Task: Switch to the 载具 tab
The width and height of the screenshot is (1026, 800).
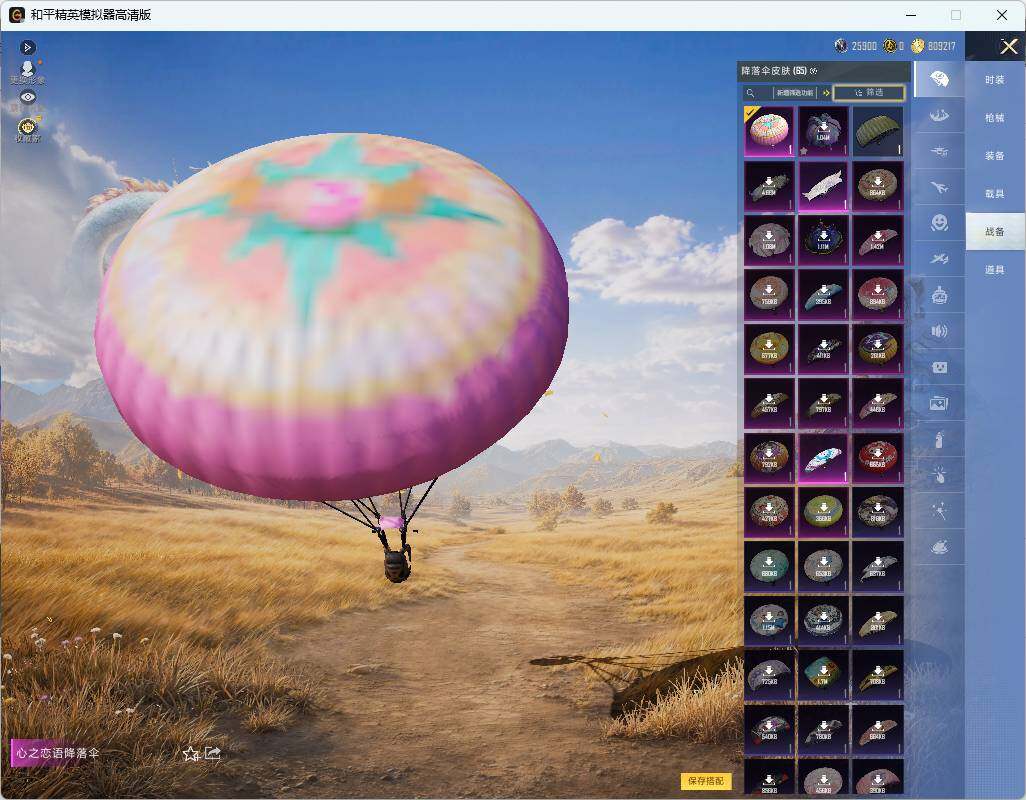Action: tap(995, 194)
